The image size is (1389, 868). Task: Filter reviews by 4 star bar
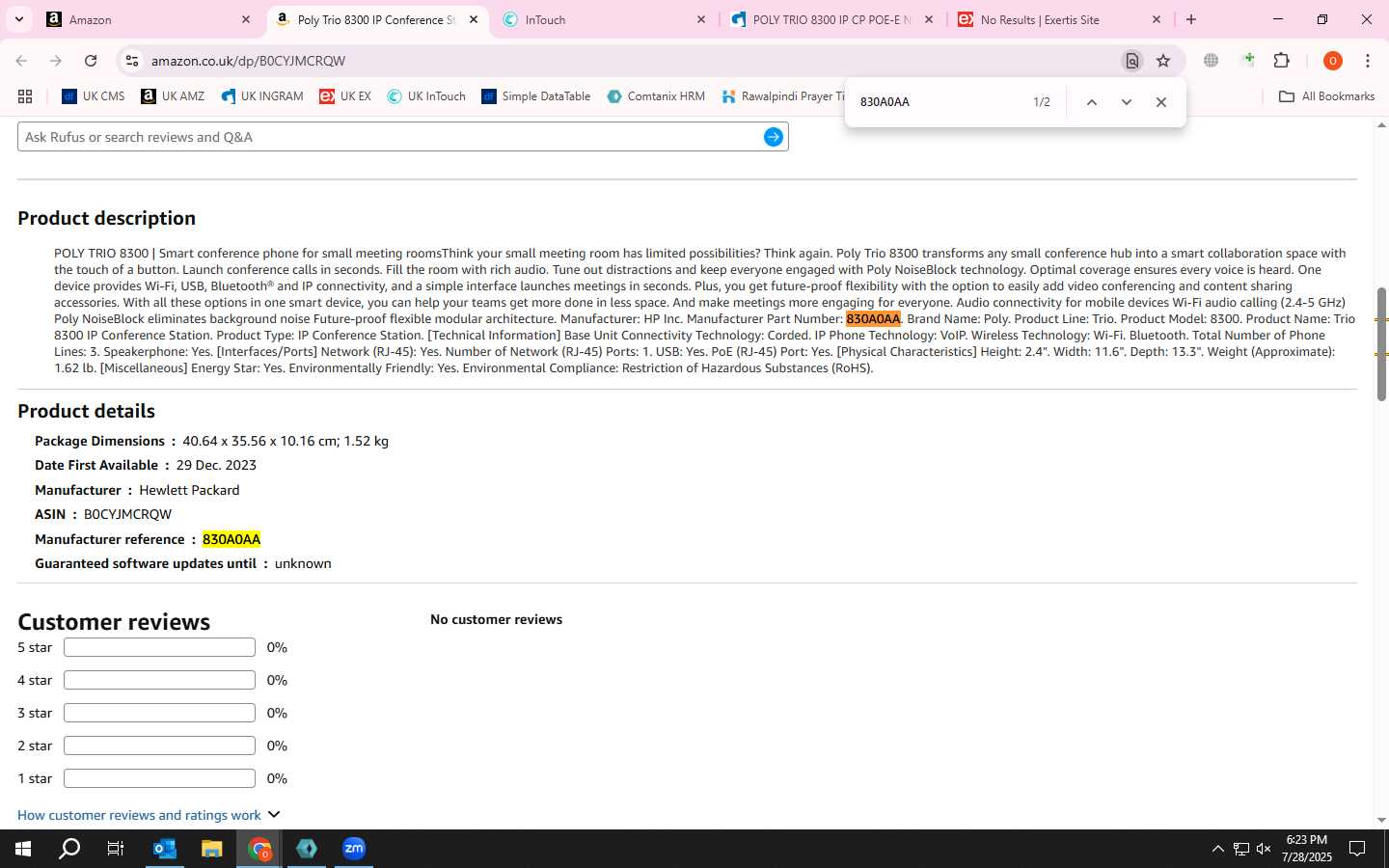tap(159, 680)
